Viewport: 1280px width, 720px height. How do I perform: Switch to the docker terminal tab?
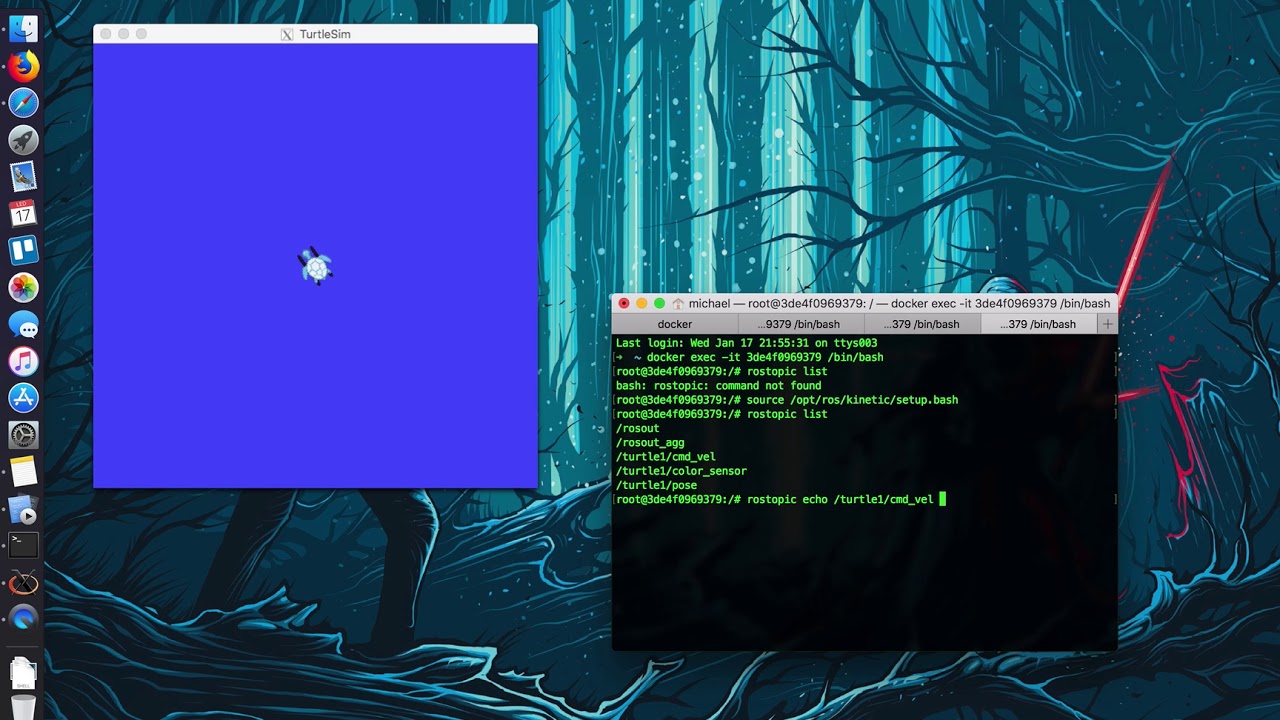point(675,324)
